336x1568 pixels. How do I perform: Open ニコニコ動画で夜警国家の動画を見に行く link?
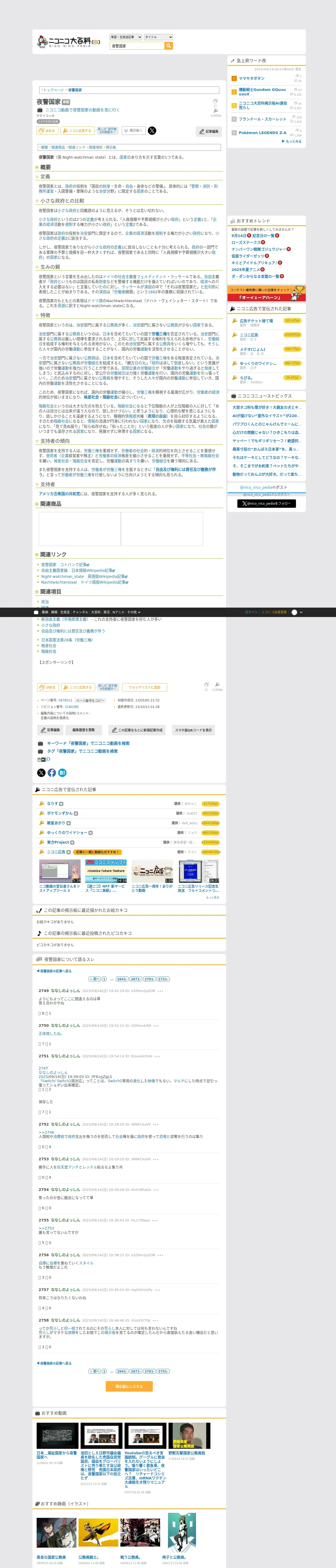point(82,110)
